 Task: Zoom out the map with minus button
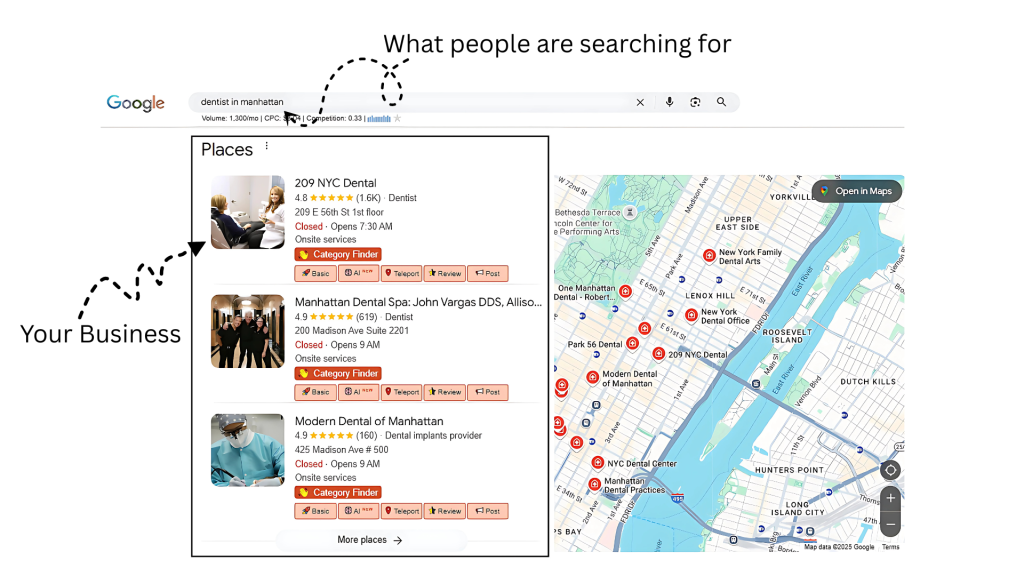890,524
